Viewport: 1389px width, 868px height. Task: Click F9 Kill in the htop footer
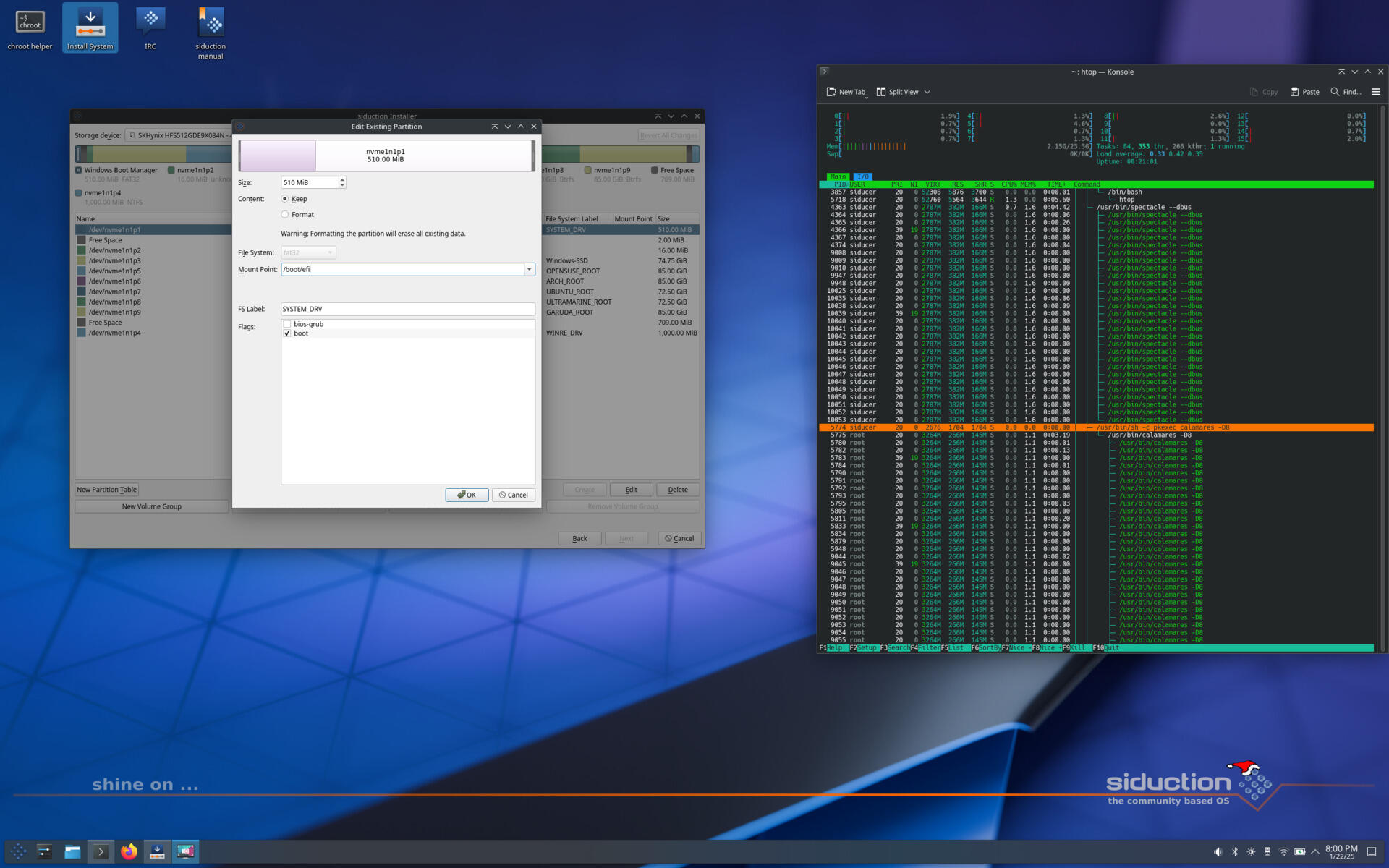pyautogui.click(x=1076, y=648)
